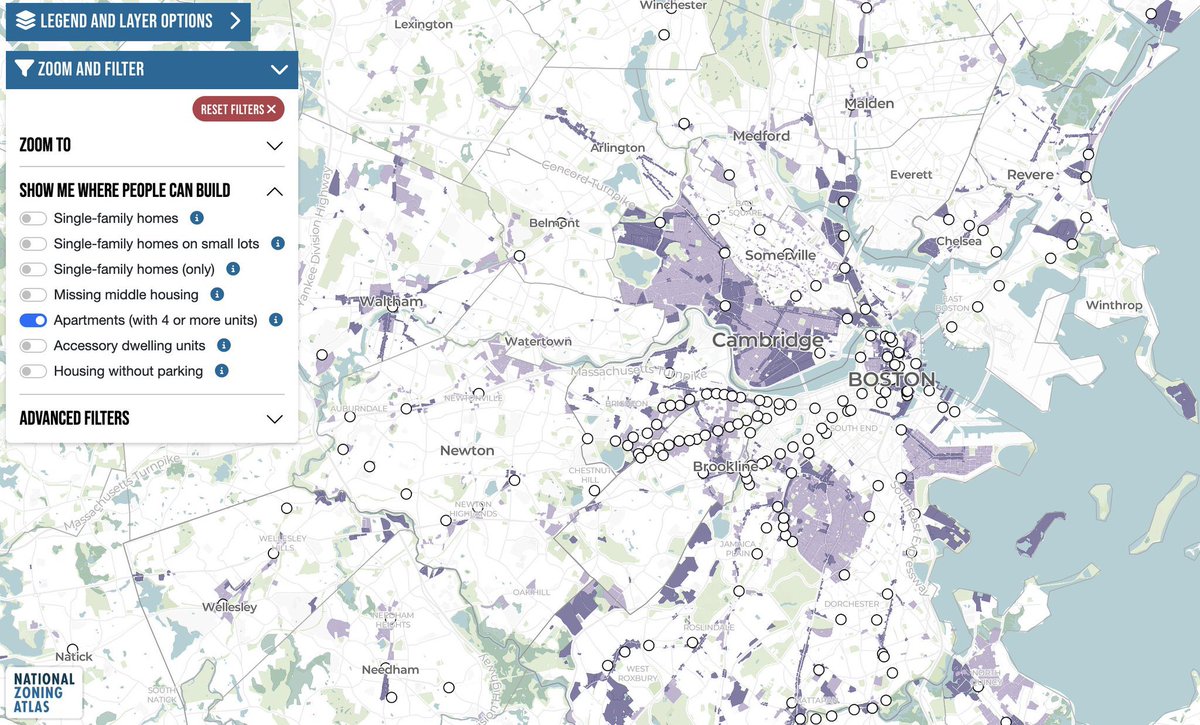Click the transit station marker near Winchester
The height and width of the screenshot is (725, 1200).
point(664,35)
